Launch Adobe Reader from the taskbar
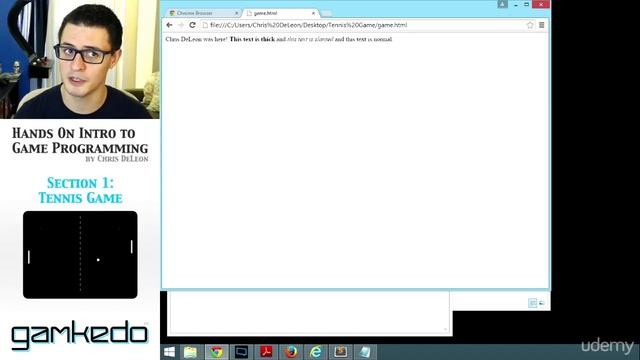Image resolution: width=640 pixels, height=360 pixels. coord(266,352)
